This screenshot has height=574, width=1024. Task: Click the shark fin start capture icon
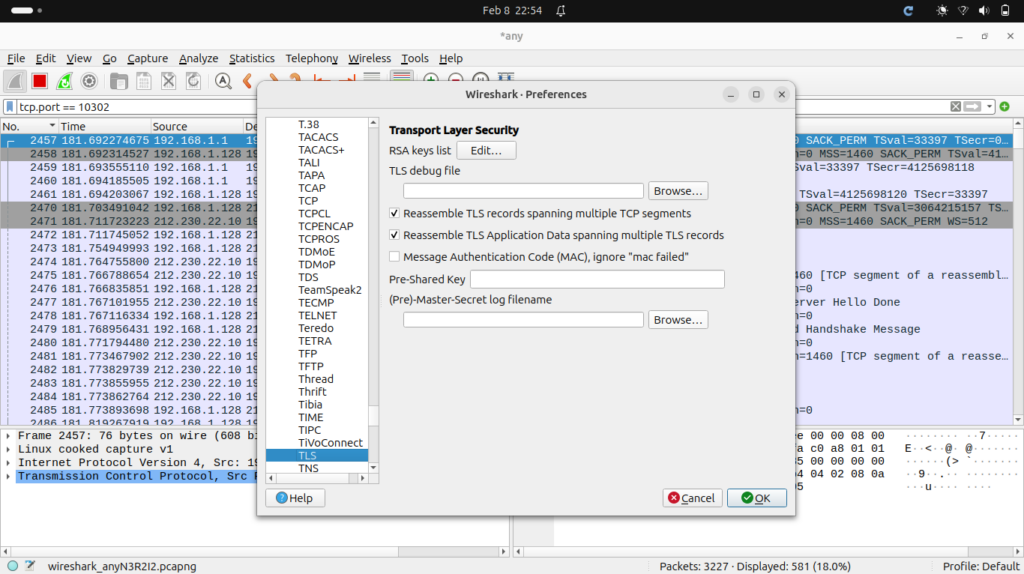pos(15,81)
